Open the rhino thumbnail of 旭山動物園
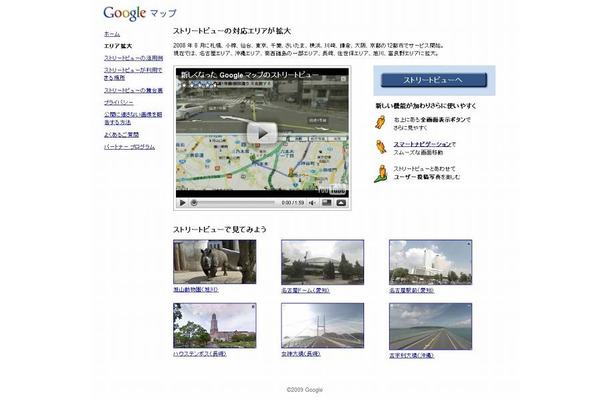 pyautogui.click(x=215, y=261)
